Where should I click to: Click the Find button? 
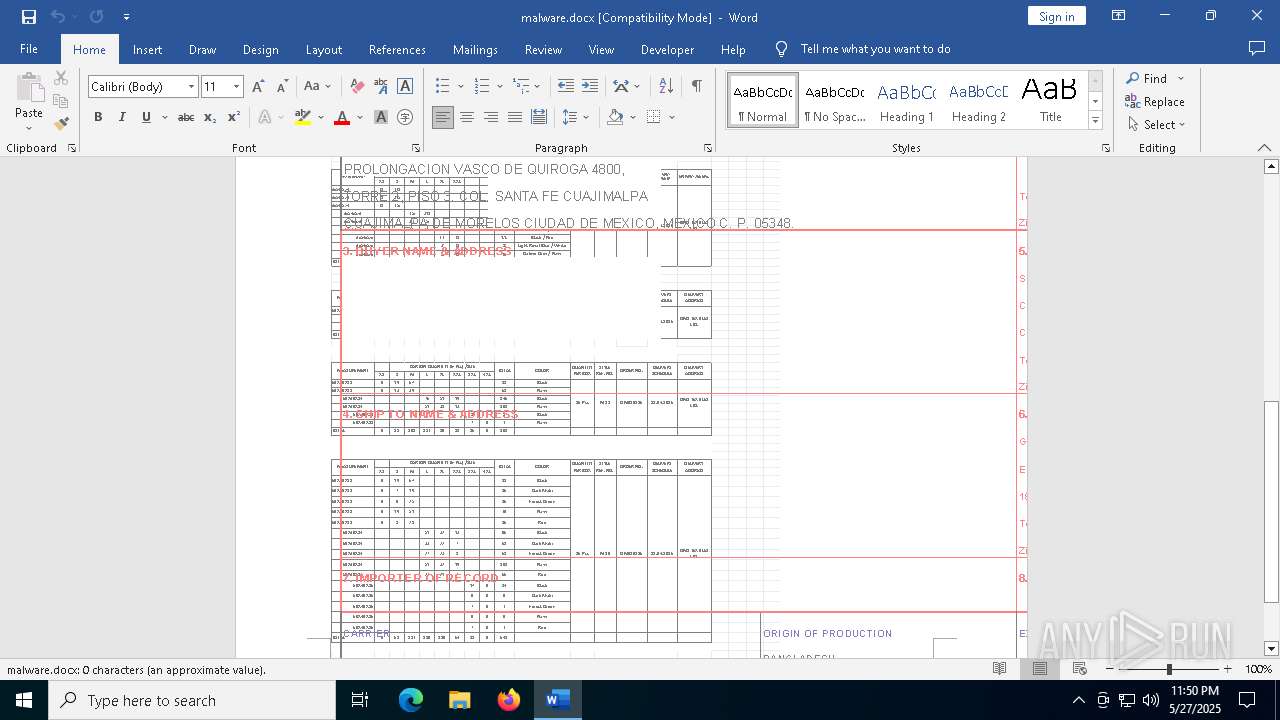[1146, 78]
